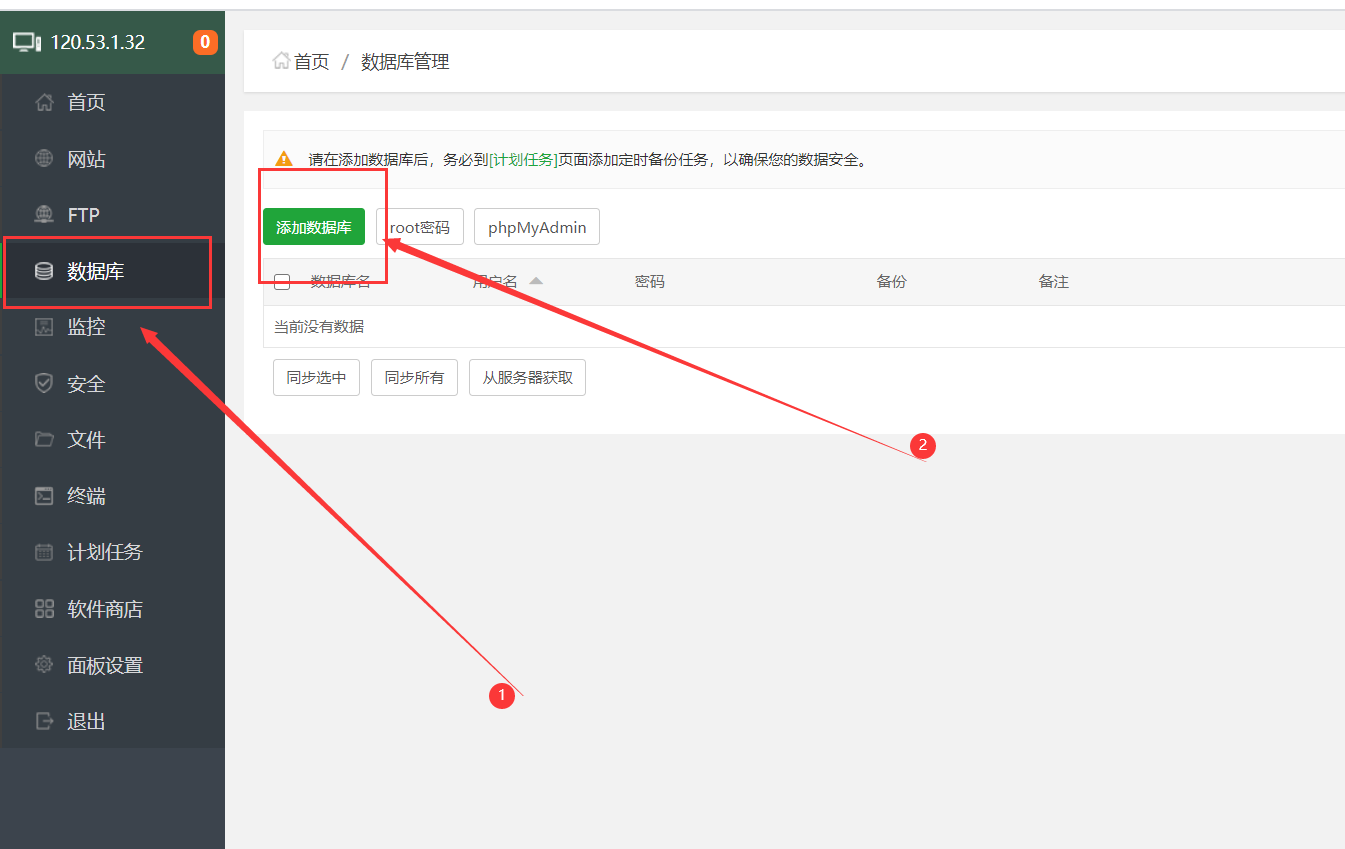Screen dimensions: 1345x849
Task: Click the 数据库名 column header
Action: coord(341,282)
